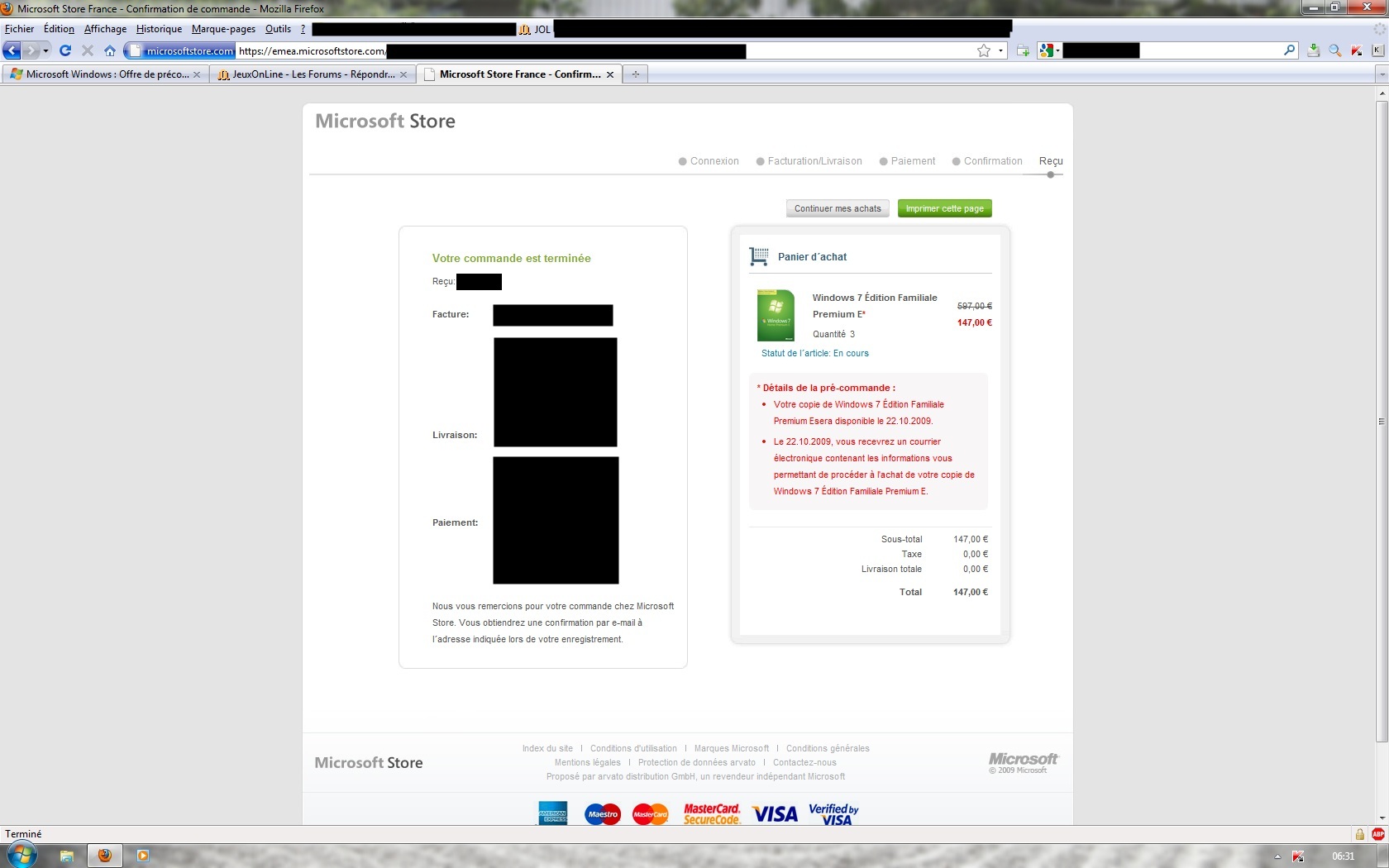Screen dimensions: 1389x868
Task: Click the JOL bookmark in the toolbar
Action: pyautogui.click(x=534, y=29)
